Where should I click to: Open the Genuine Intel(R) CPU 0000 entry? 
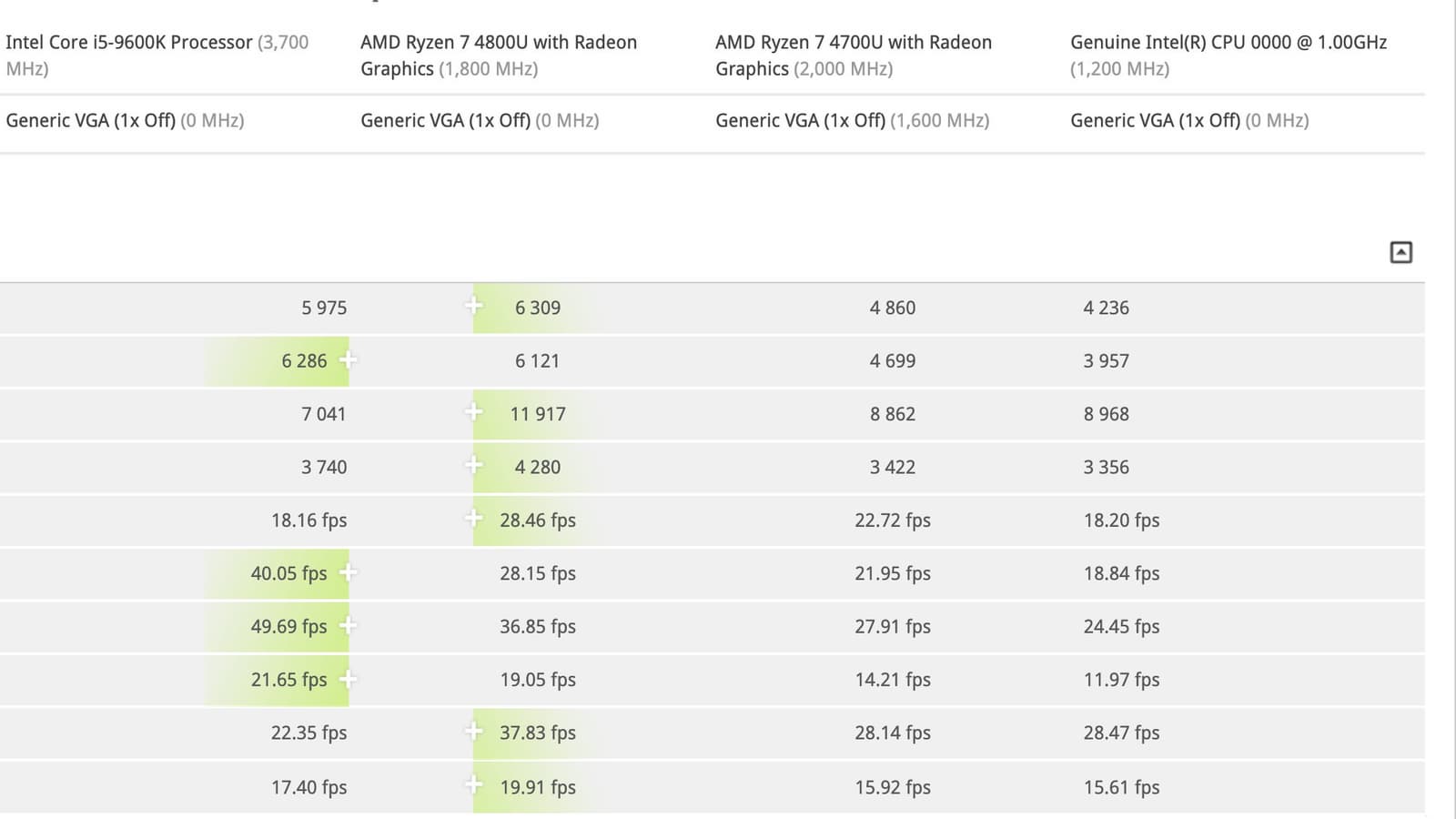tap(1228, 43)
